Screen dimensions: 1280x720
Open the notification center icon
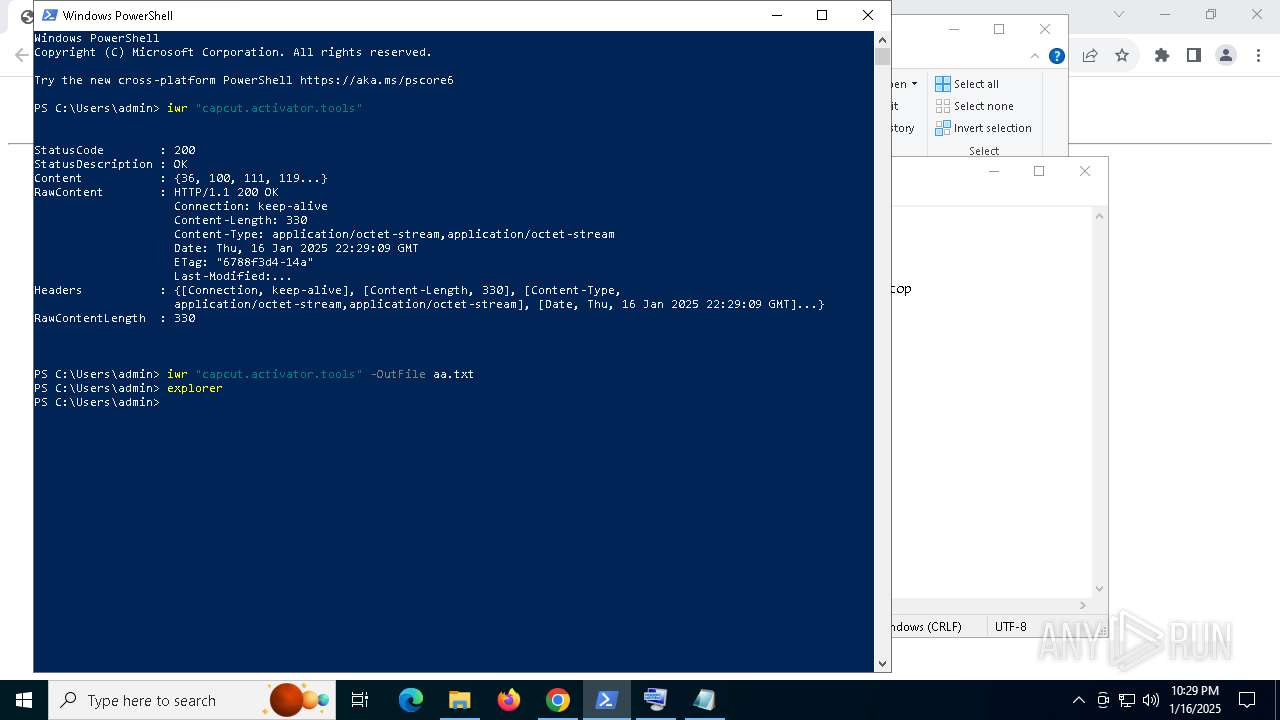(x=1247, y=700)
